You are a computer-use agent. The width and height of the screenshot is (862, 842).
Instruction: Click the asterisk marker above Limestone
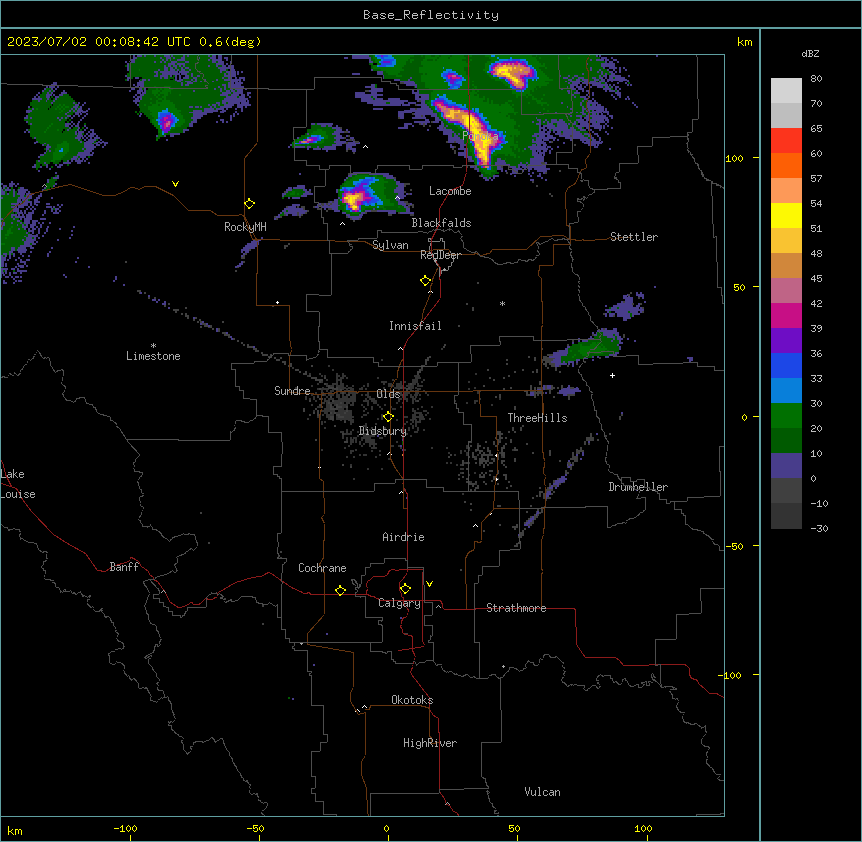click(x=153, y=345)
